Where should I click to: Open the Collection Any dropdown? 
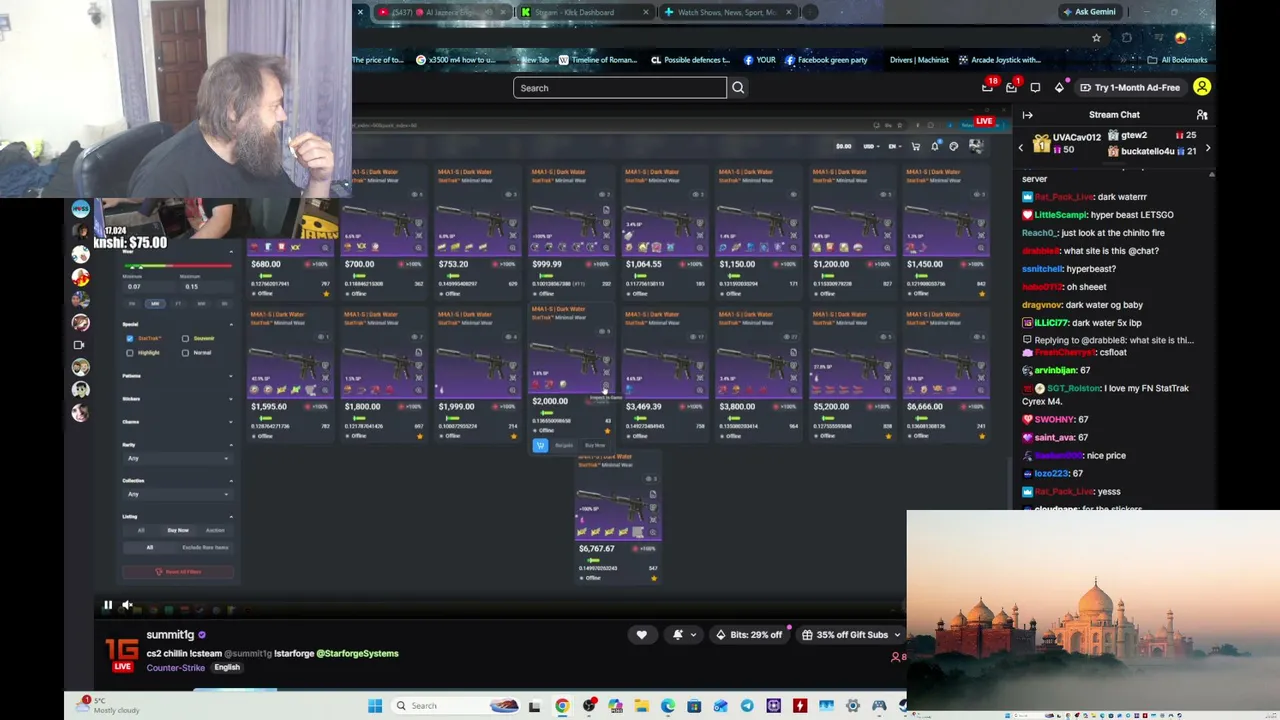(x=178, y=494)
